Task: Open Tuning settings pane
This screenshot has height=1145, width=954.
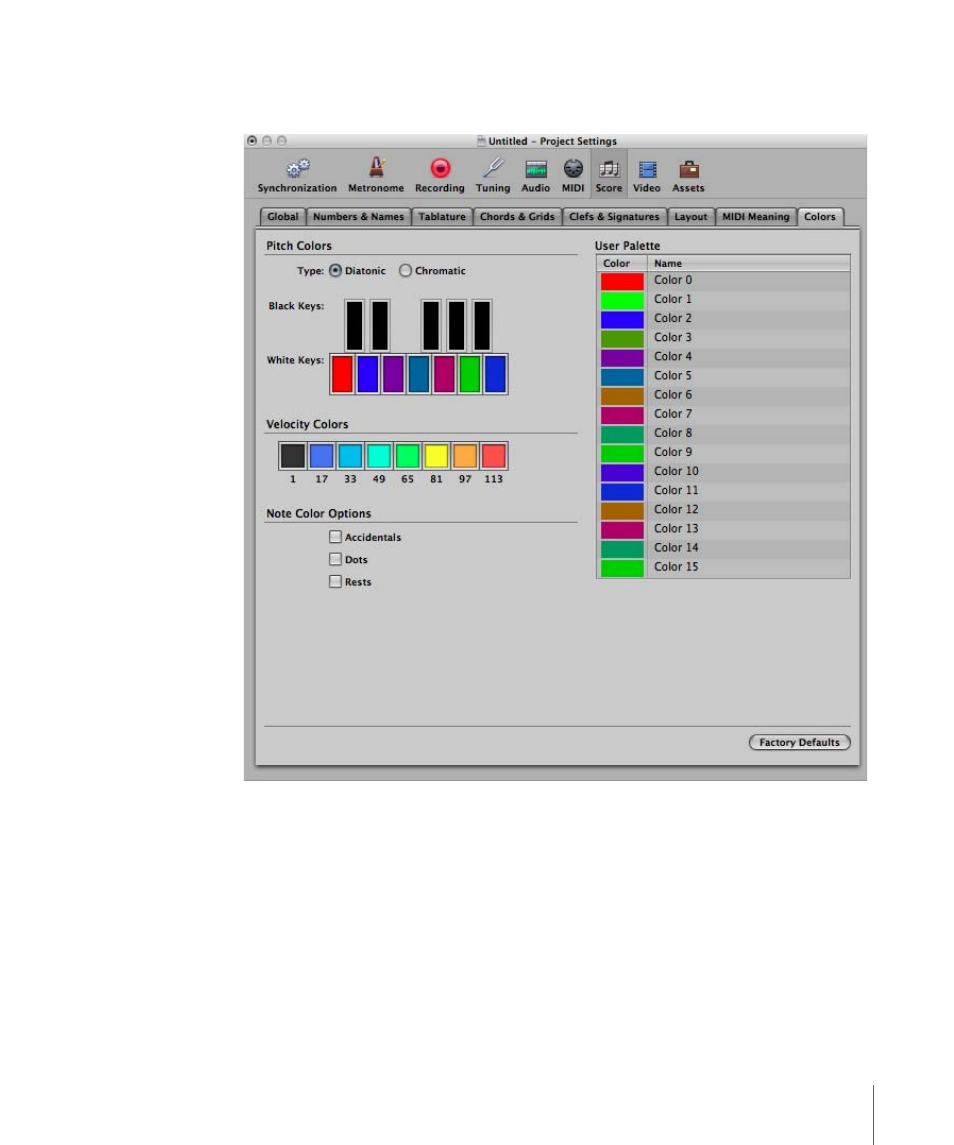Action: click(x=493, y=176)
